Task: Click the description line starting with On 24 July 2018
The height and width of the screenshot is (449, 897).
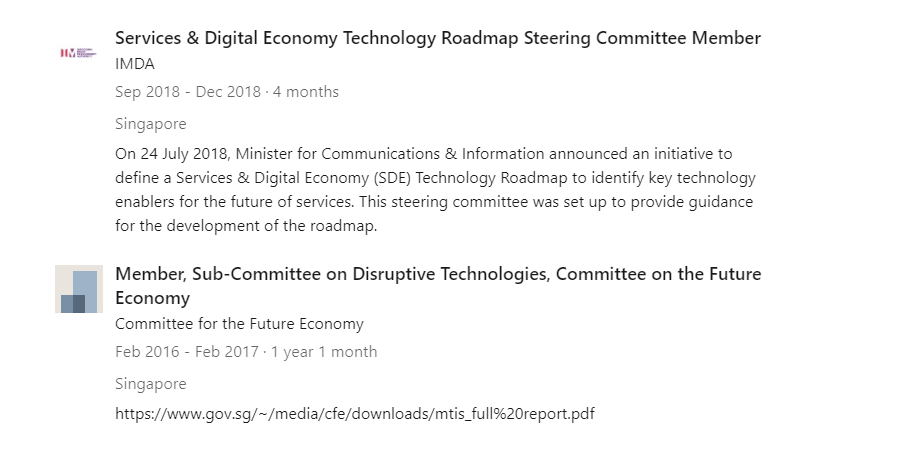Action: [x=423, y=154]
